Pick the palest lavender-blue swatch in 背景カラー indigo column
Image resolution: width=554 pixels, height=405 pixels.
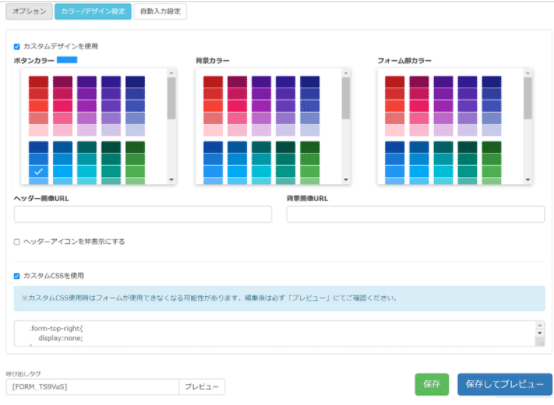tap(310, 130)
